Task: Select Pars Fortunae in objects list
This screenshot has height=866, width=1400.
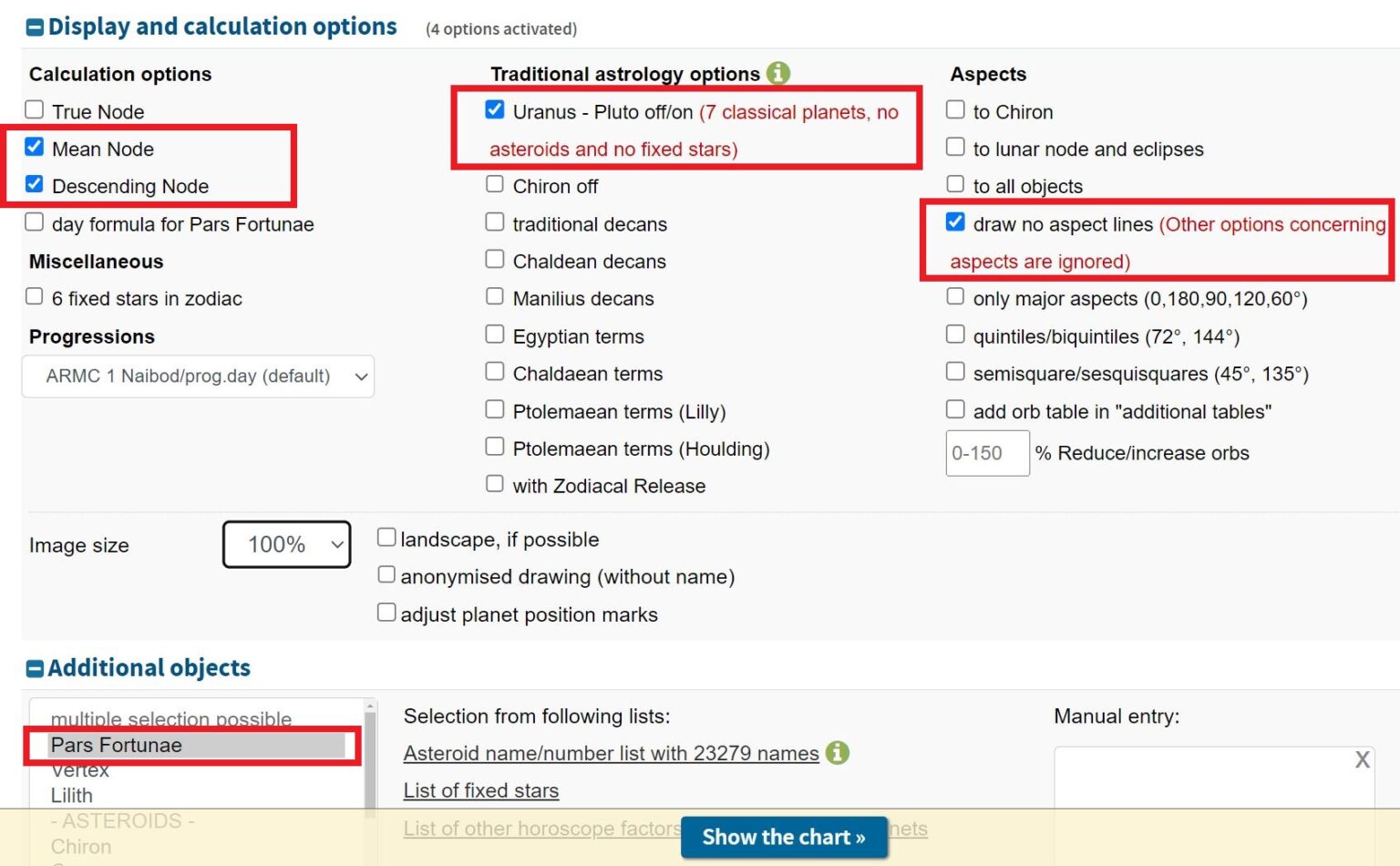Action: [117, 745]
